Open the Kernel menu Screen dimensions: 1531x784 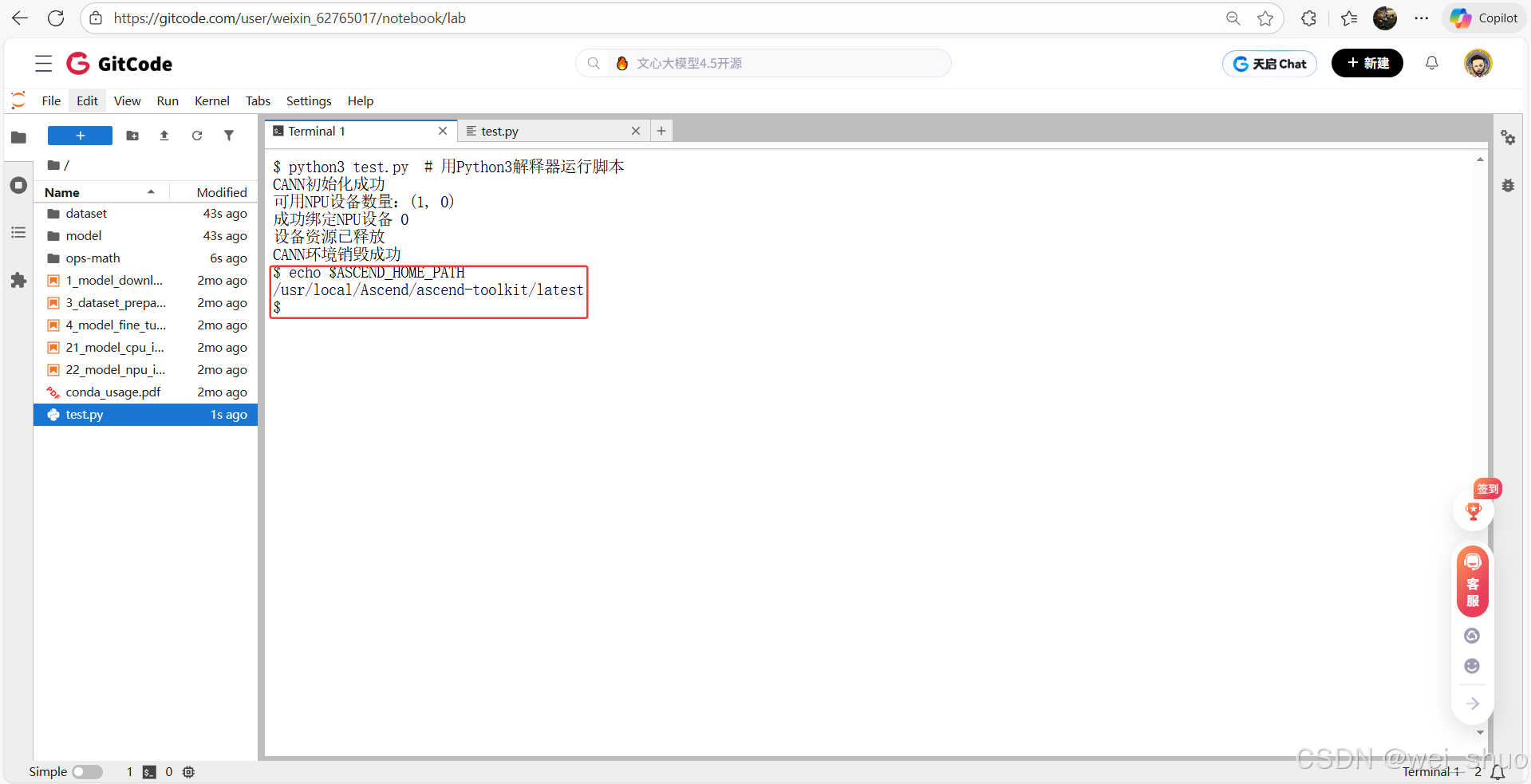pos(211,100)
